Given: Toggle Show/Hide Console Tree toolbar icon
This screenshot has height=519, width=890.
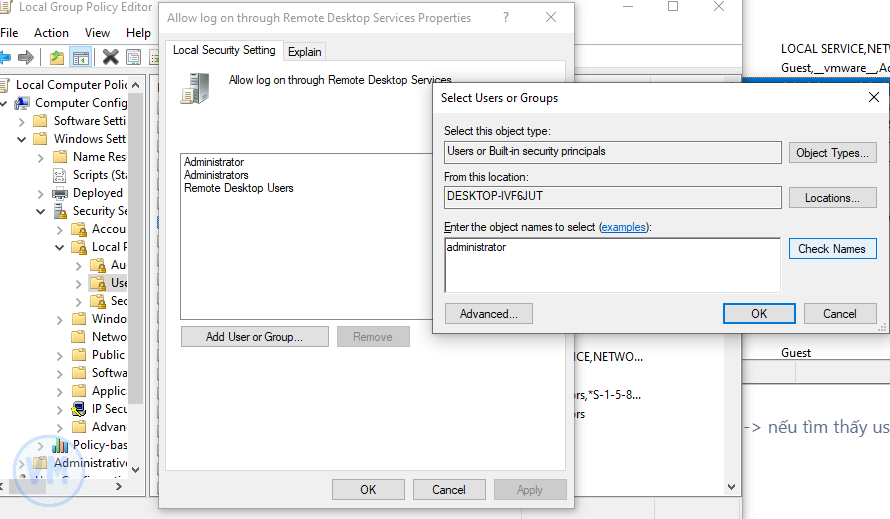Looking at the screenshot, I should click(x=81, y=57).
